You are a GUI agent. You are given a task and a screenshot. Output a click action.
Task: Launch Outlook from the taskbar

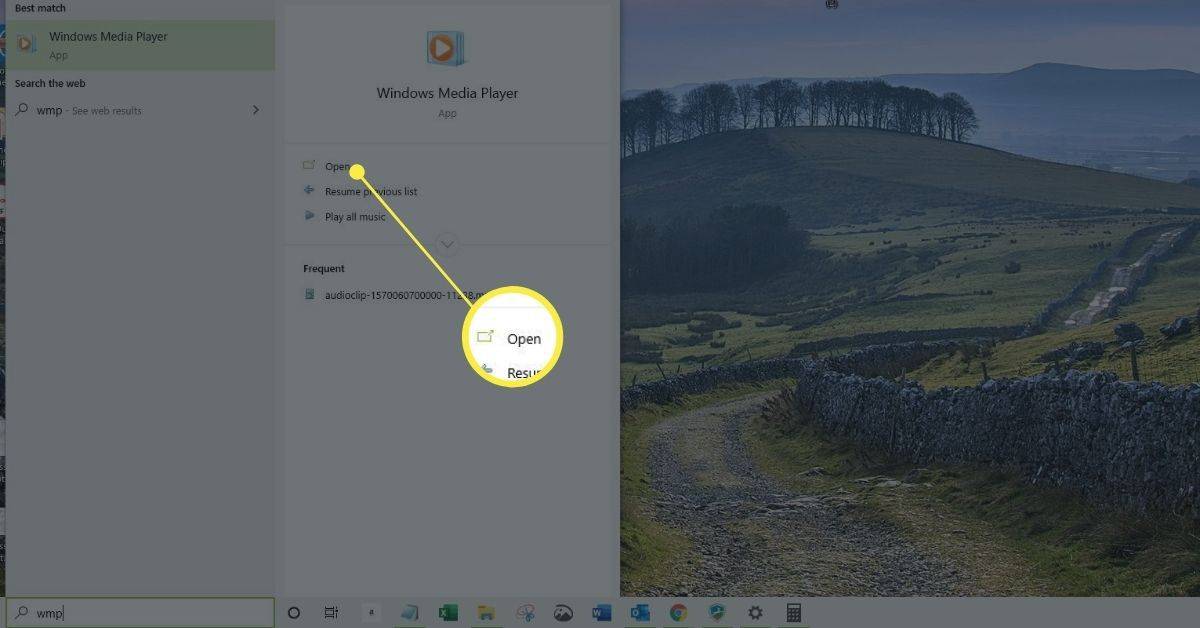point(640,613)
